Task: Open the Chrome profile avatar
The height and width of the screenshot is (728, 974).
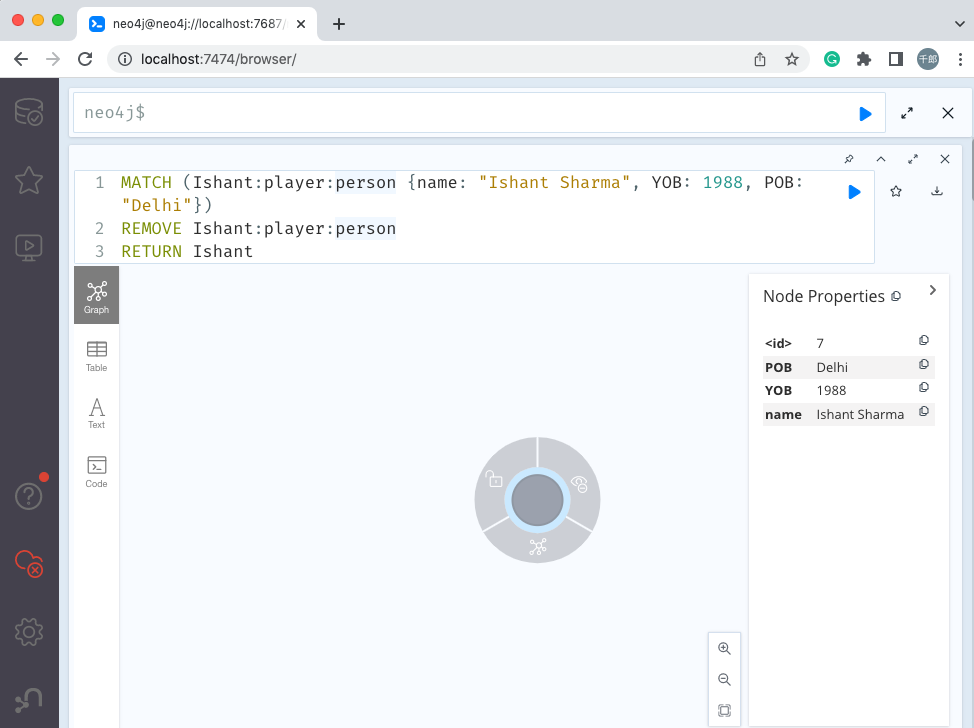Action: (x=927, y=59)
